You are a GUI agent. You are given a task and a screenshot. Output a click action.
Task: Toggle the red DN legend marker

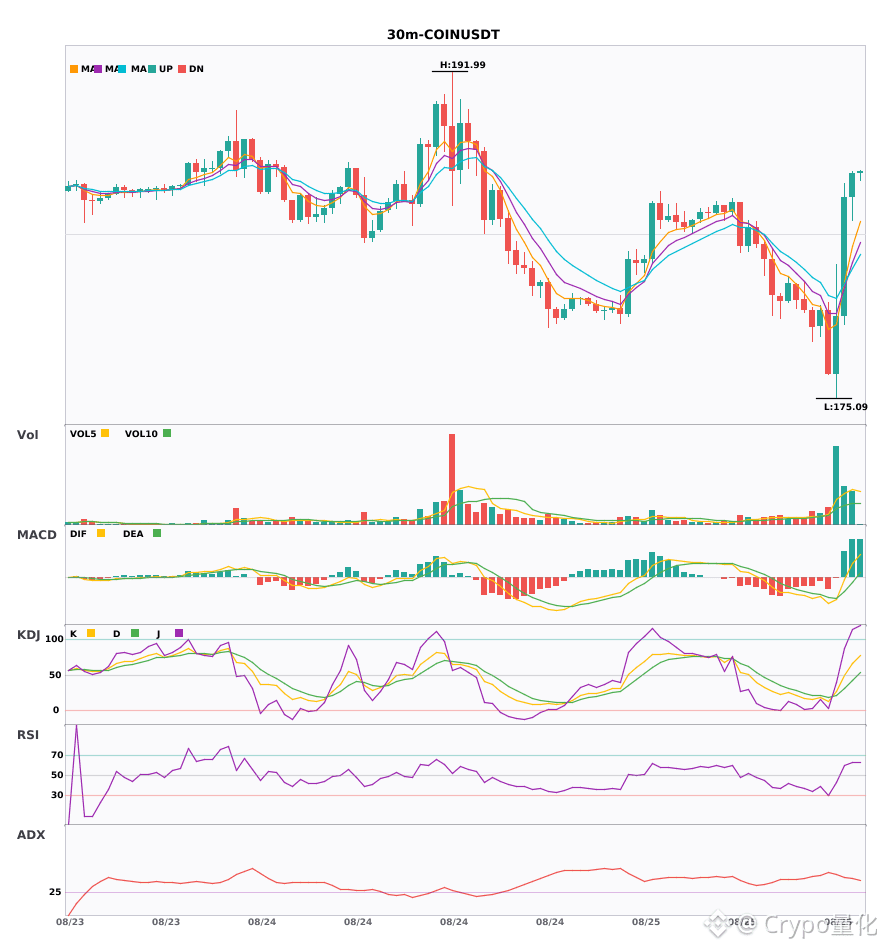pos(182,69)
